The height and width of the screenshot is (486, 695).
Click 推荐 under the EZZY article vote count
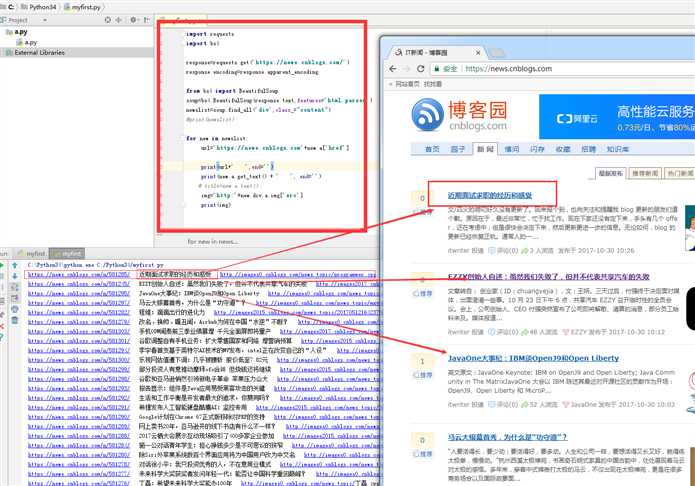(422, 294)
